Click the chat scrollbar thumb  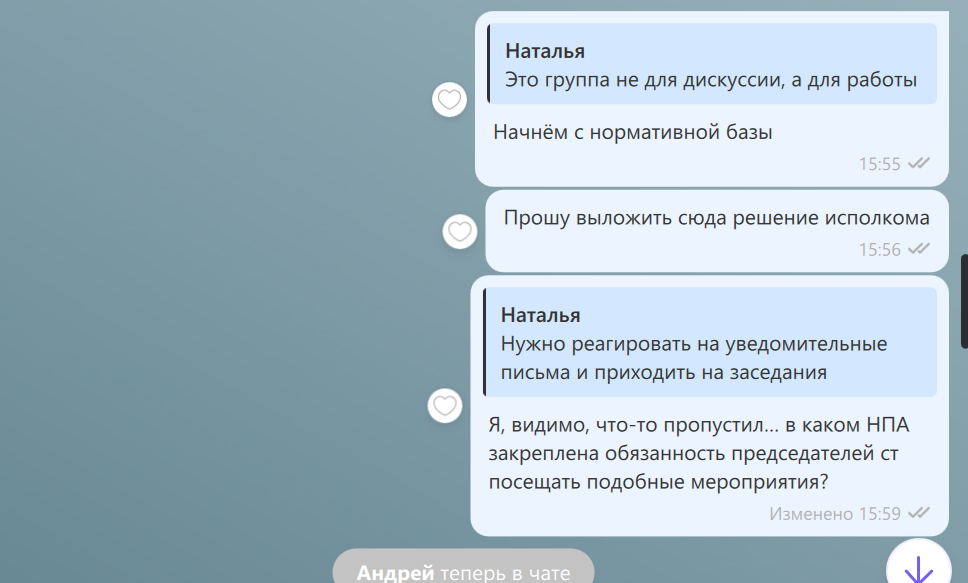964,300
